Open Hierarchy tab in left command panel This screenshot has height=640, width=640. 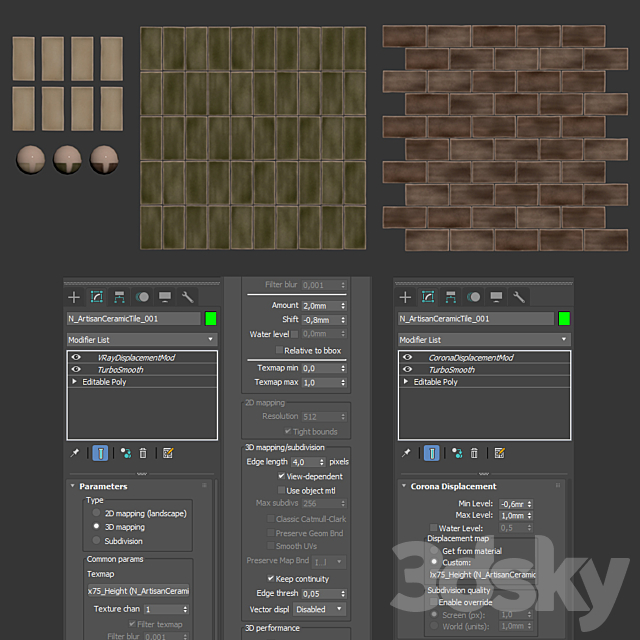tap(119, 297)
